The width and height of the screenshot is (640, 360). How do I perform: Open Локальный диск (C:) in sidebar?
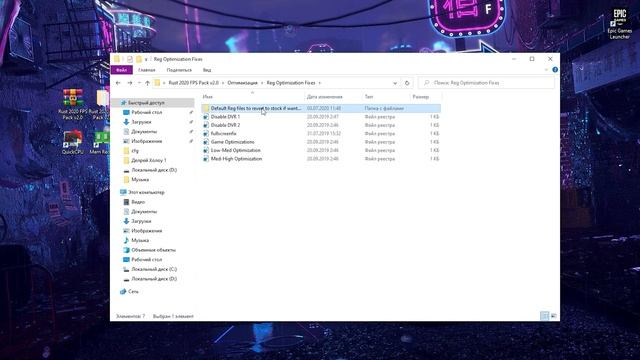pos(154,269)
